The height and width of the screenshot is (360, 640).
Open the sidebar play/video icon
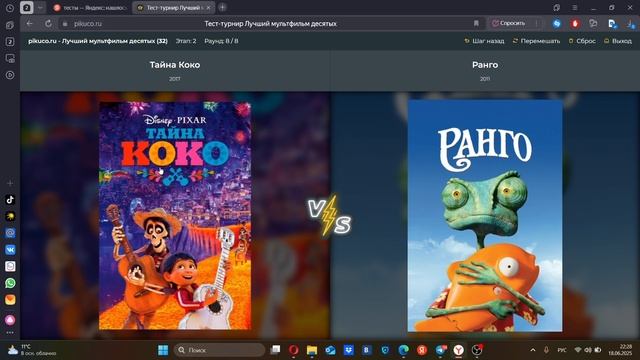10,75
